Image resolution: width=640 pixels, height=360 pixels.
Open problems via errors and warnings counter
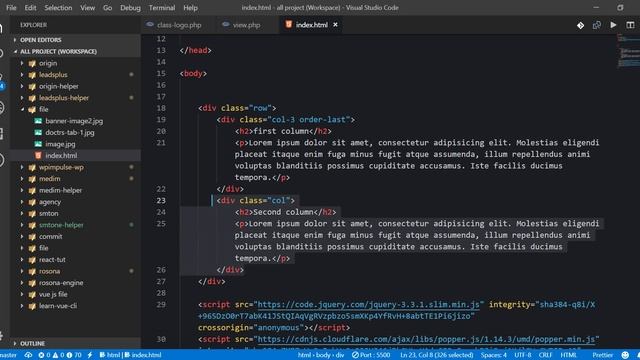tap(60, 355)
